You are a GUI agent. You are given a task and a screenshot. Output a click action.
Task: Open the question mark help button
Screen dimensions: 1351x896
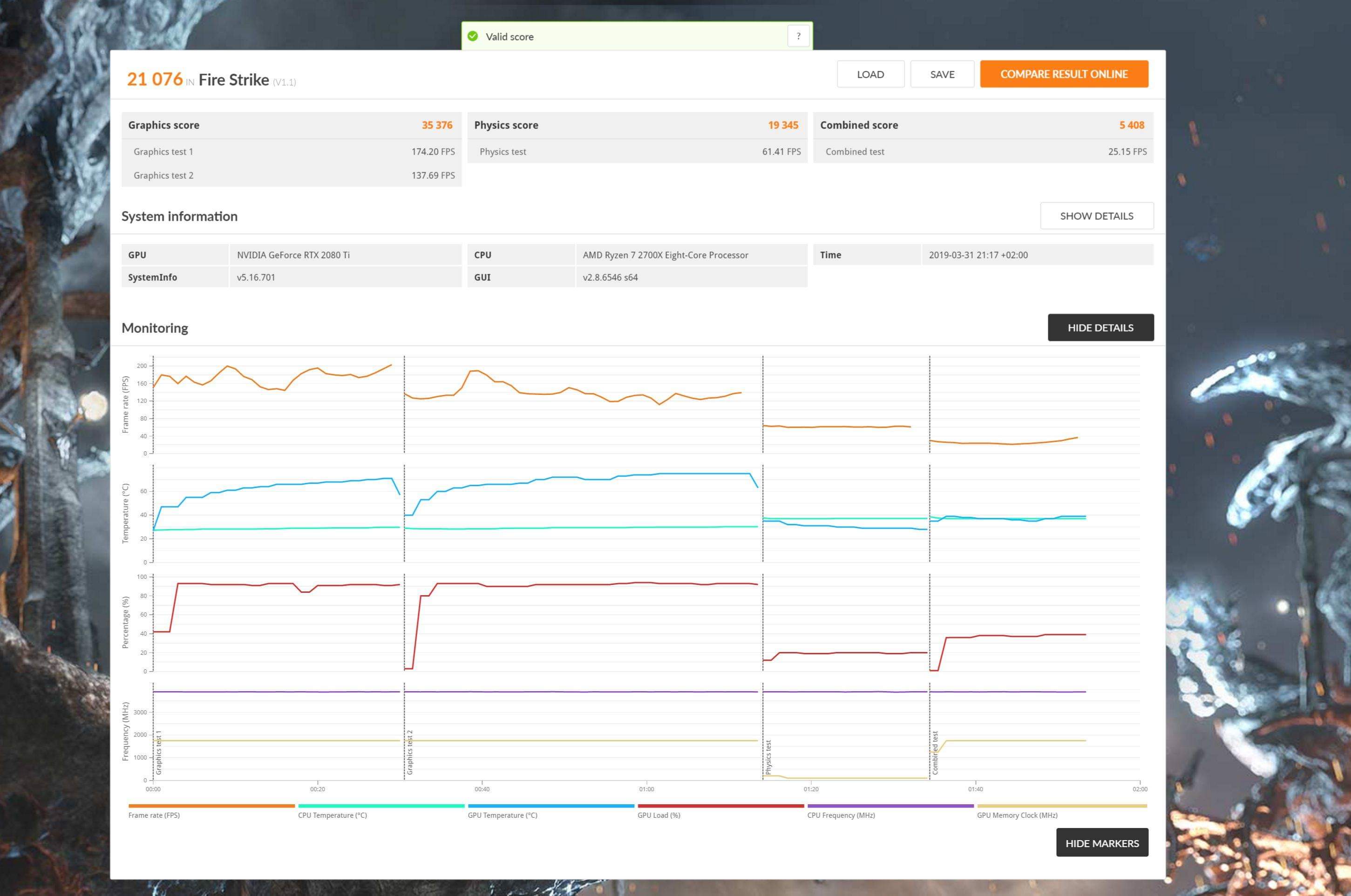click(x=798, y=36)
